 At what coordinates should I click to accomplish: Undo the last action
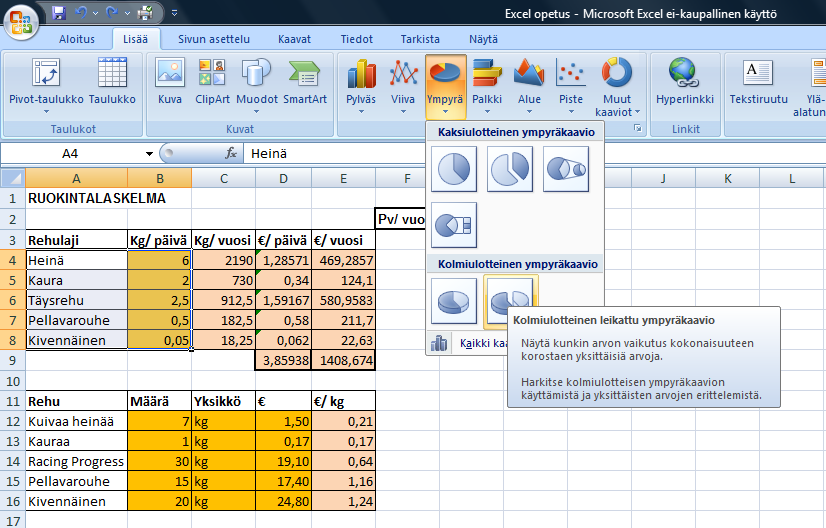[81, 13]
